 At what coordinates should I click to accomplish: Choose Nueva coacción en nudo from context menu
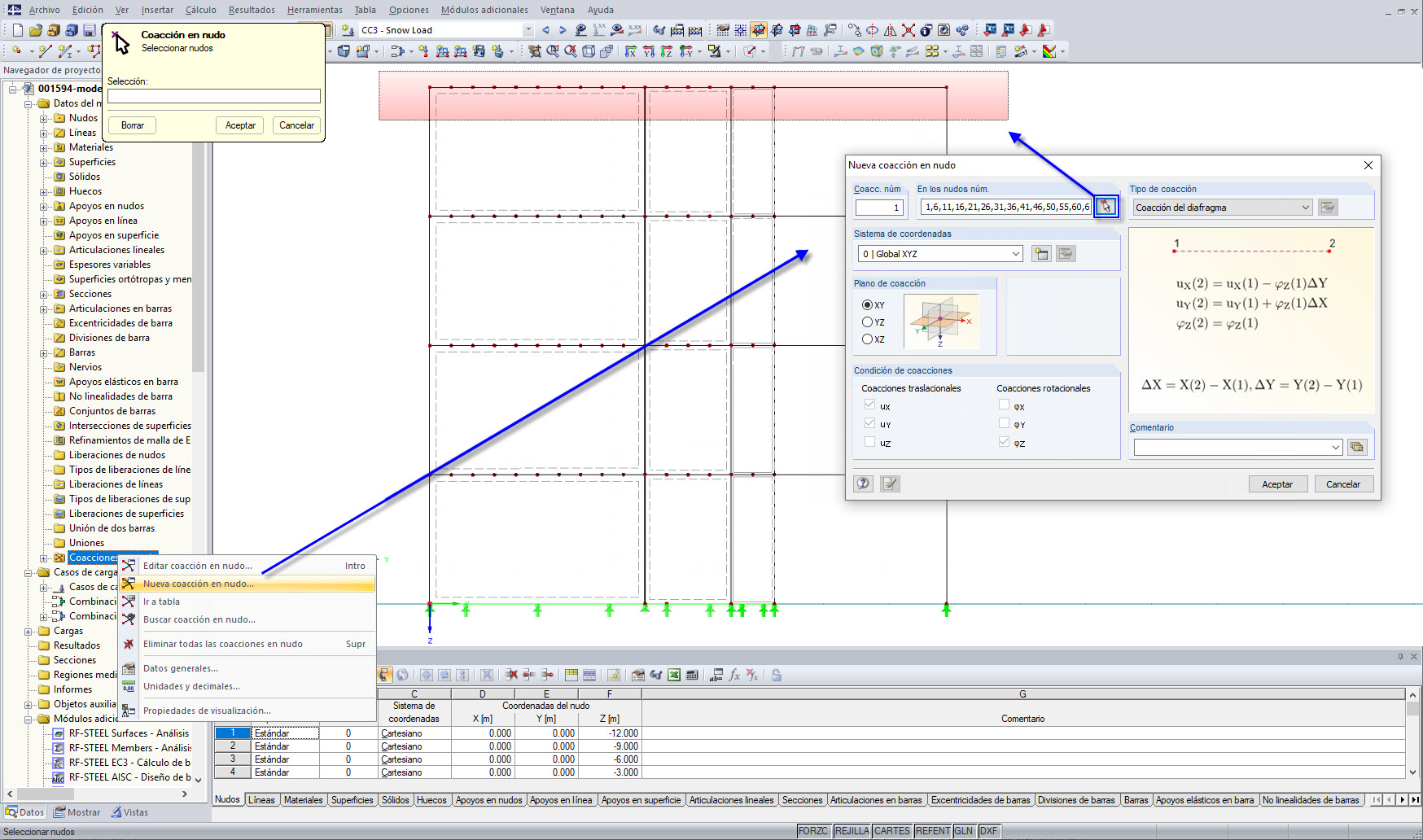[x=247, y=584]
